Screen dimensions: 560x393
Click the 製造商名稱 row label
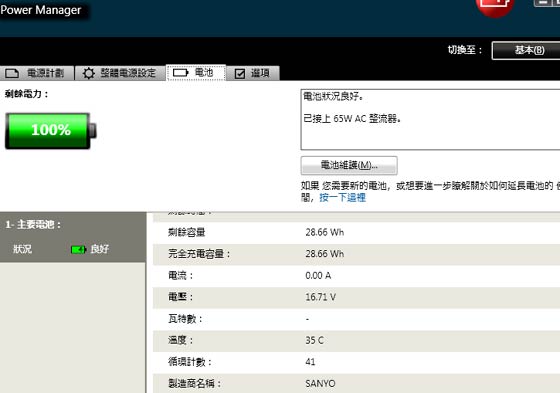click(x=195, y=384)
